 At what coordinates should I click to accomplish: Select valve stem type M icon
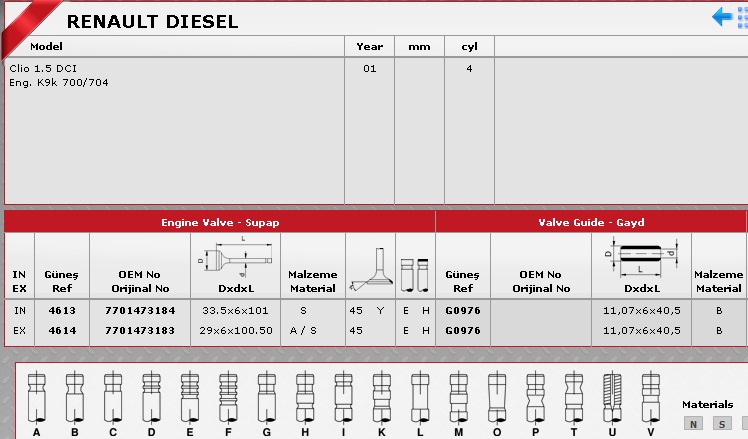coord(458,398)
